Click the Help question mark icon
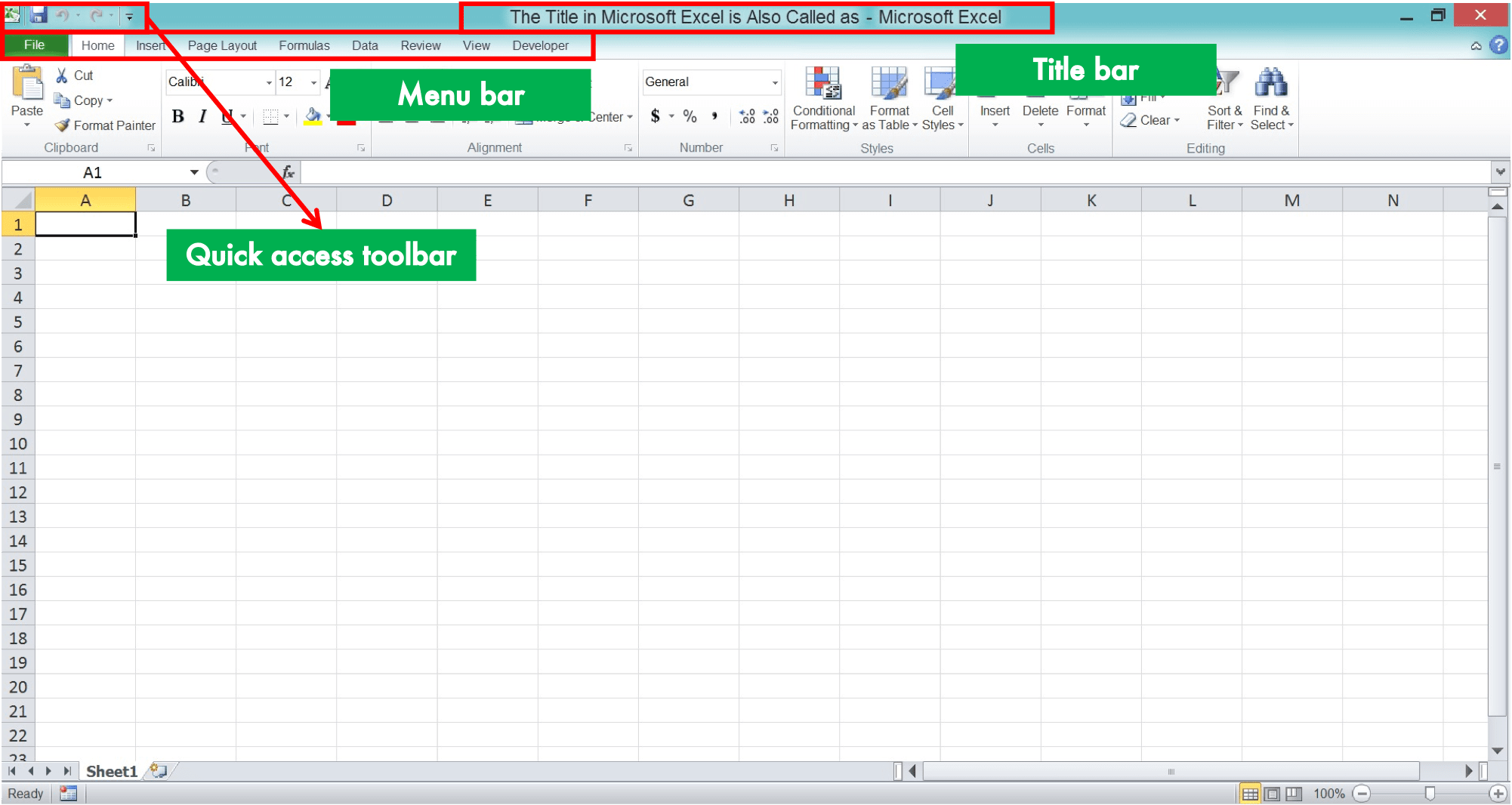 click(1498, 45)
